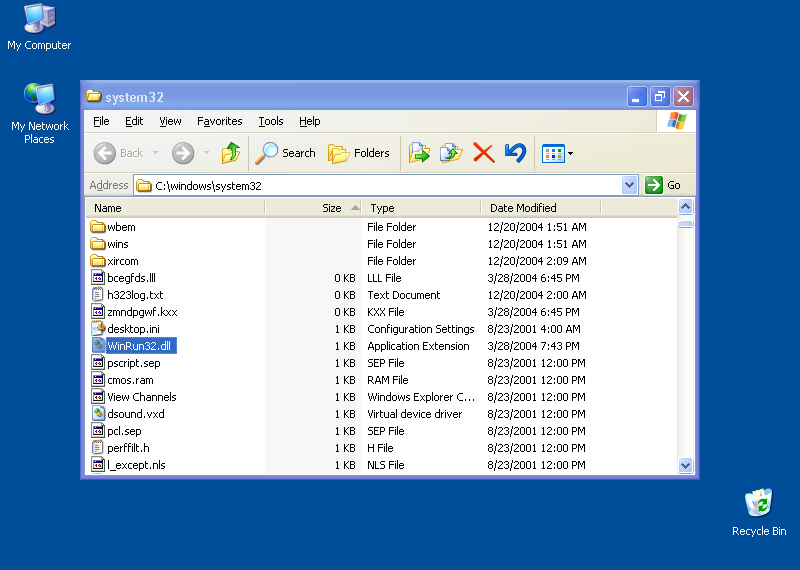Expand the Address bar dropdown
The height and width of the screenshot is (570, 800).
tap(630, 185)
